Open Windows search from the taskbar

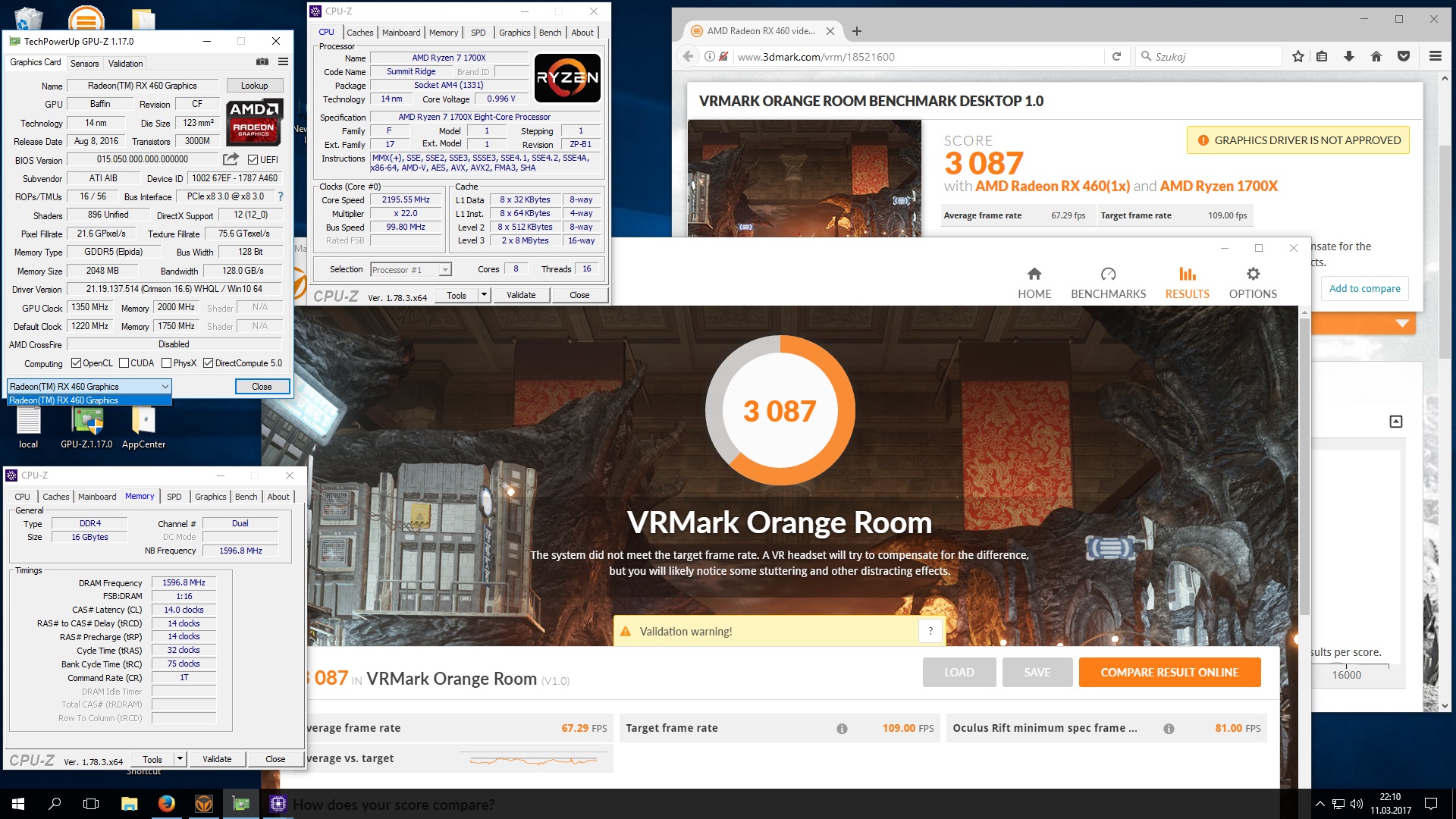[x=55, y=804]
